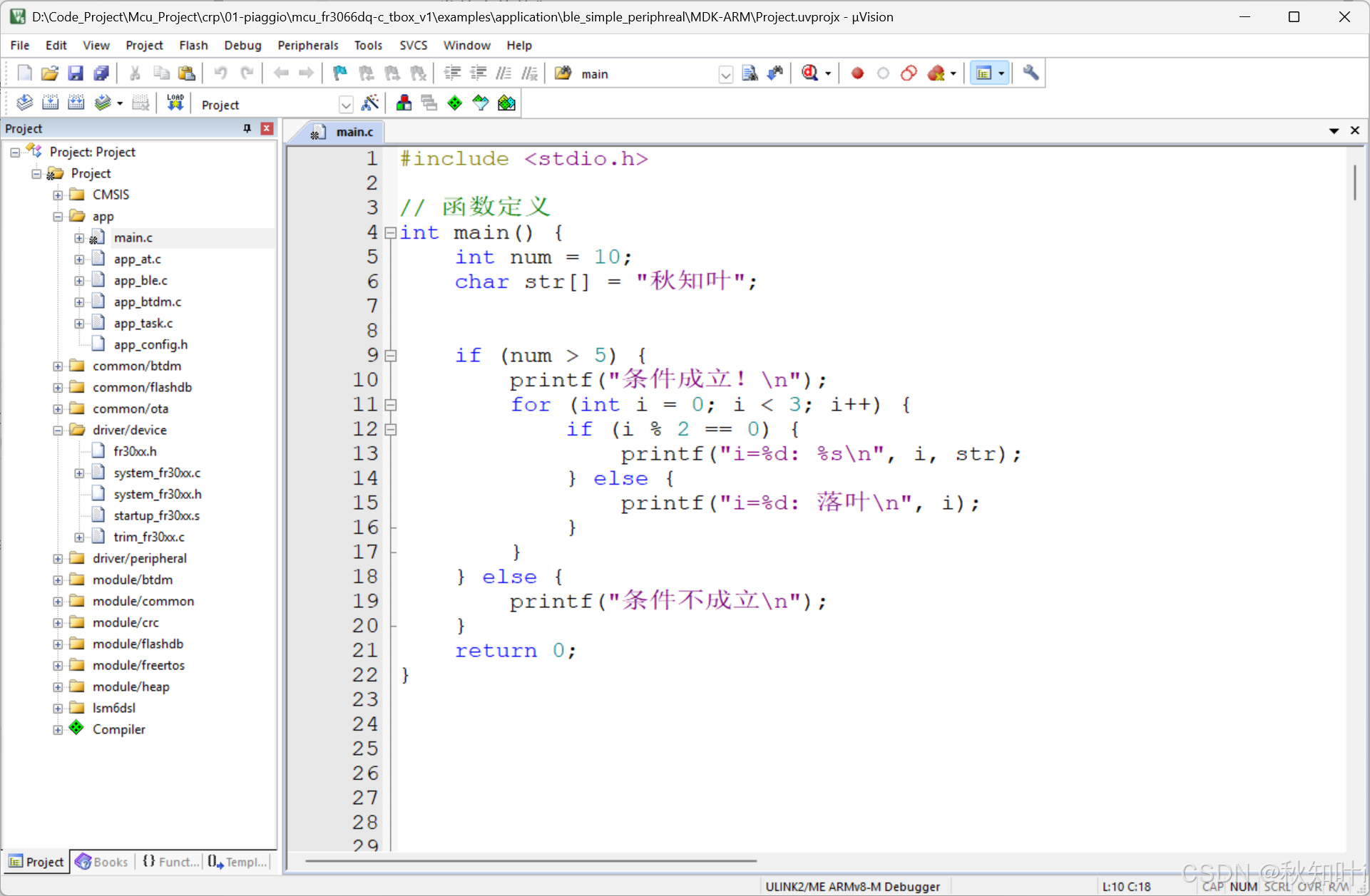Screen dimensions: 1370x896
Task: Open Configuration wrench icon
Action: click(1031, 73)
